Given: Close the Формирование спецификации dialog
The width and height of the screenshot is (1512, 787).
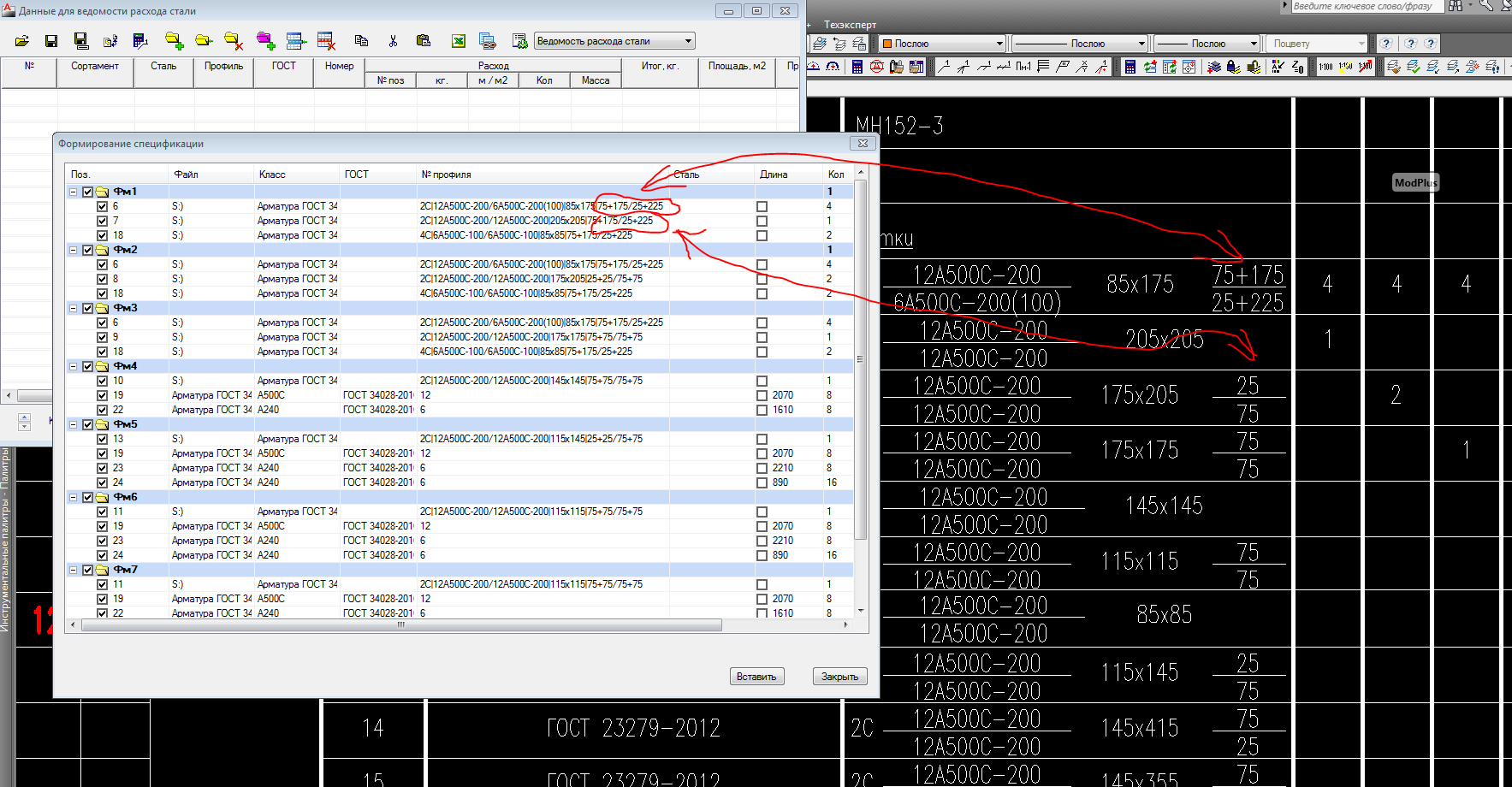Looking at the screenshot, I should (863, 144).
